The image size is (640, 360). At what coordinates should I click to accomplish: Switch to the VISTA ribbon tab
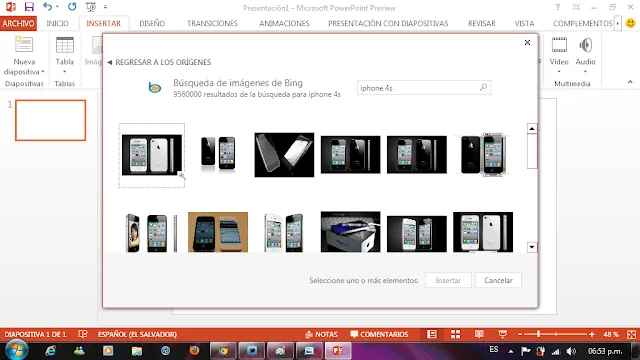click(x=524, y=23)
